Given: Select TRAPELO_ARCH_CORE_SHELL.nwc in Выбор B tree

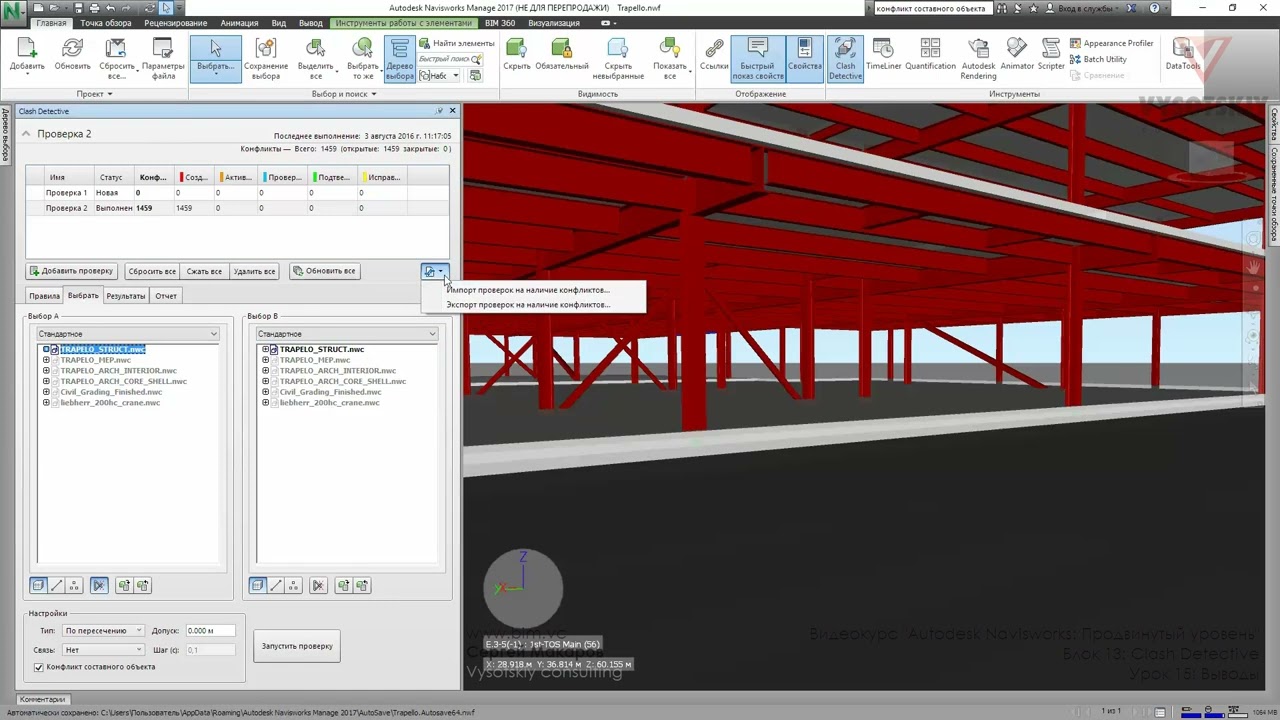Looking at the screenshot, I should point(342,382).
